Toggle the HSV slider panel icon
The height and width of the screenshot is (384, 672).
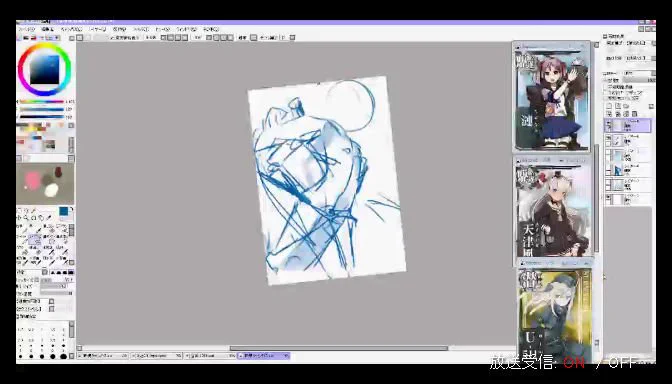33,38
